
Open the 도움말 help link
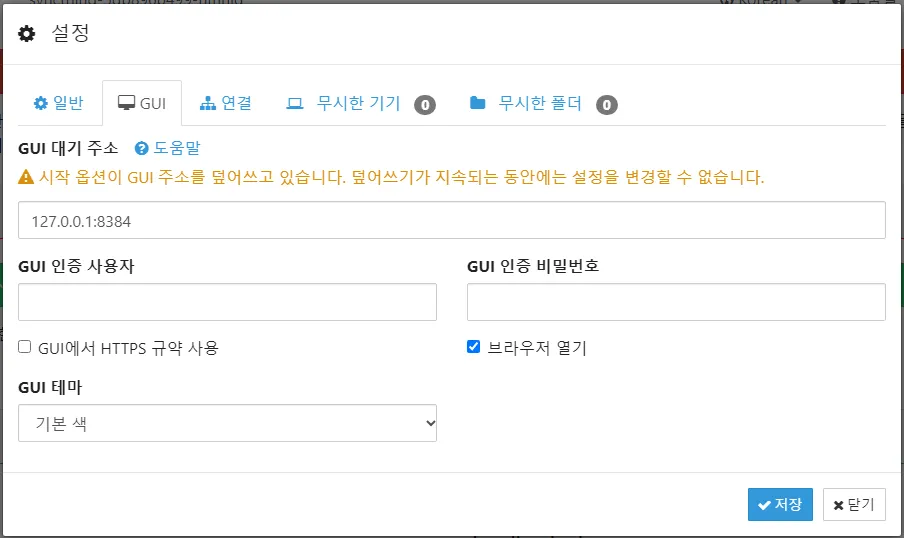tap(176, 148)
